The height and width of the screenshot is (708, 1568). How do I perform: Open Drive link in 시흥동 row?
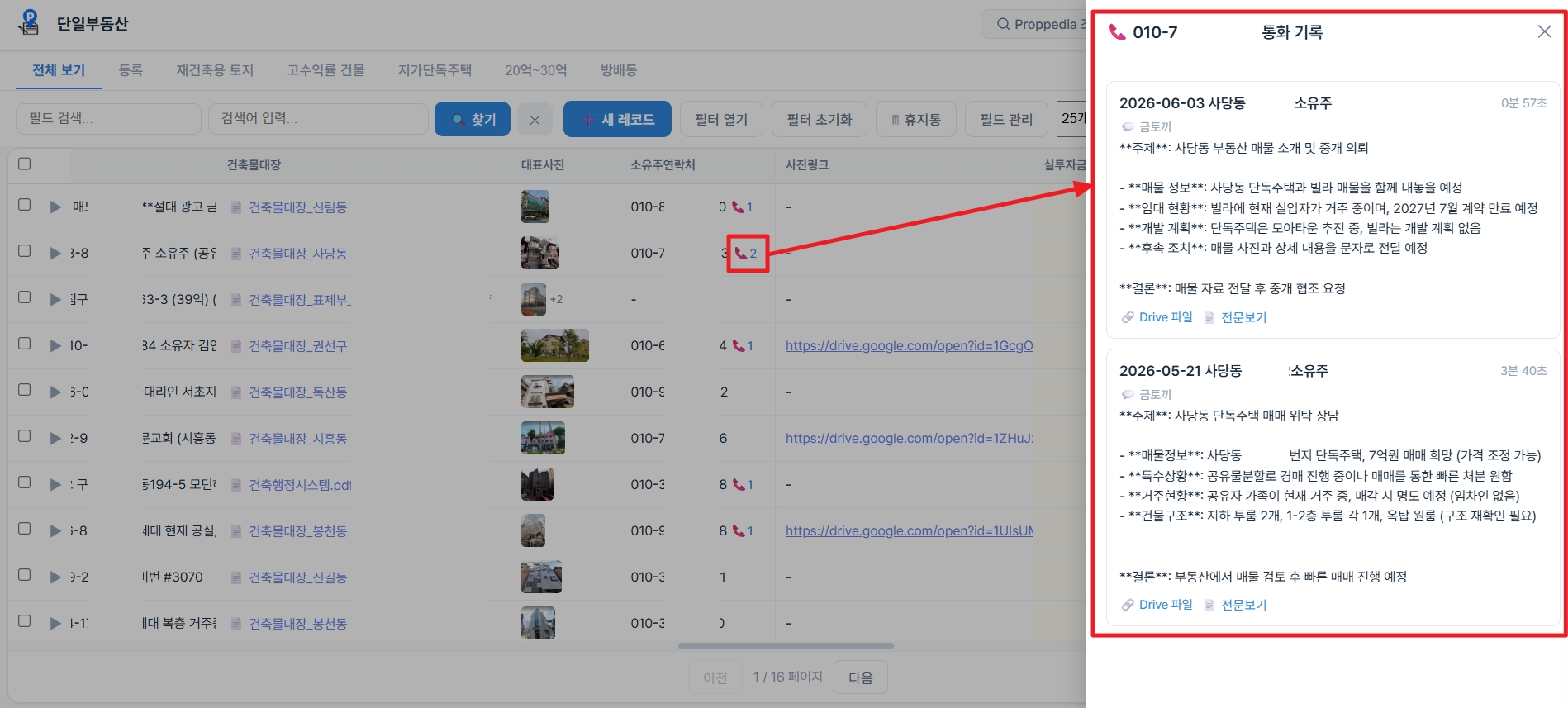(x=910, y=439)
